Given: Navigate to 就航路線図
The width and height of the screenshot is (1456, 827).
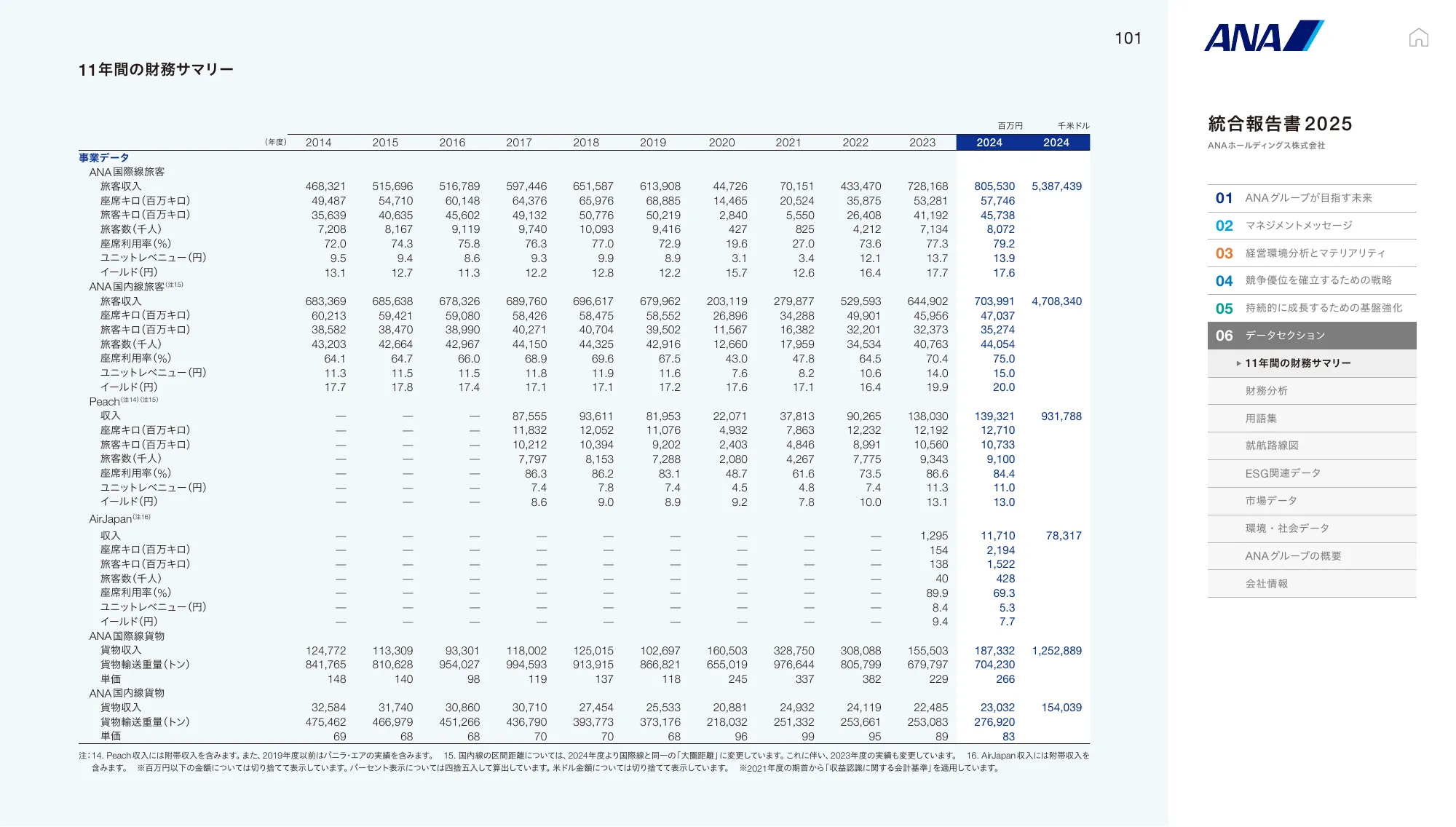Looking at the screenshot, I should [x=1271, y=446].
